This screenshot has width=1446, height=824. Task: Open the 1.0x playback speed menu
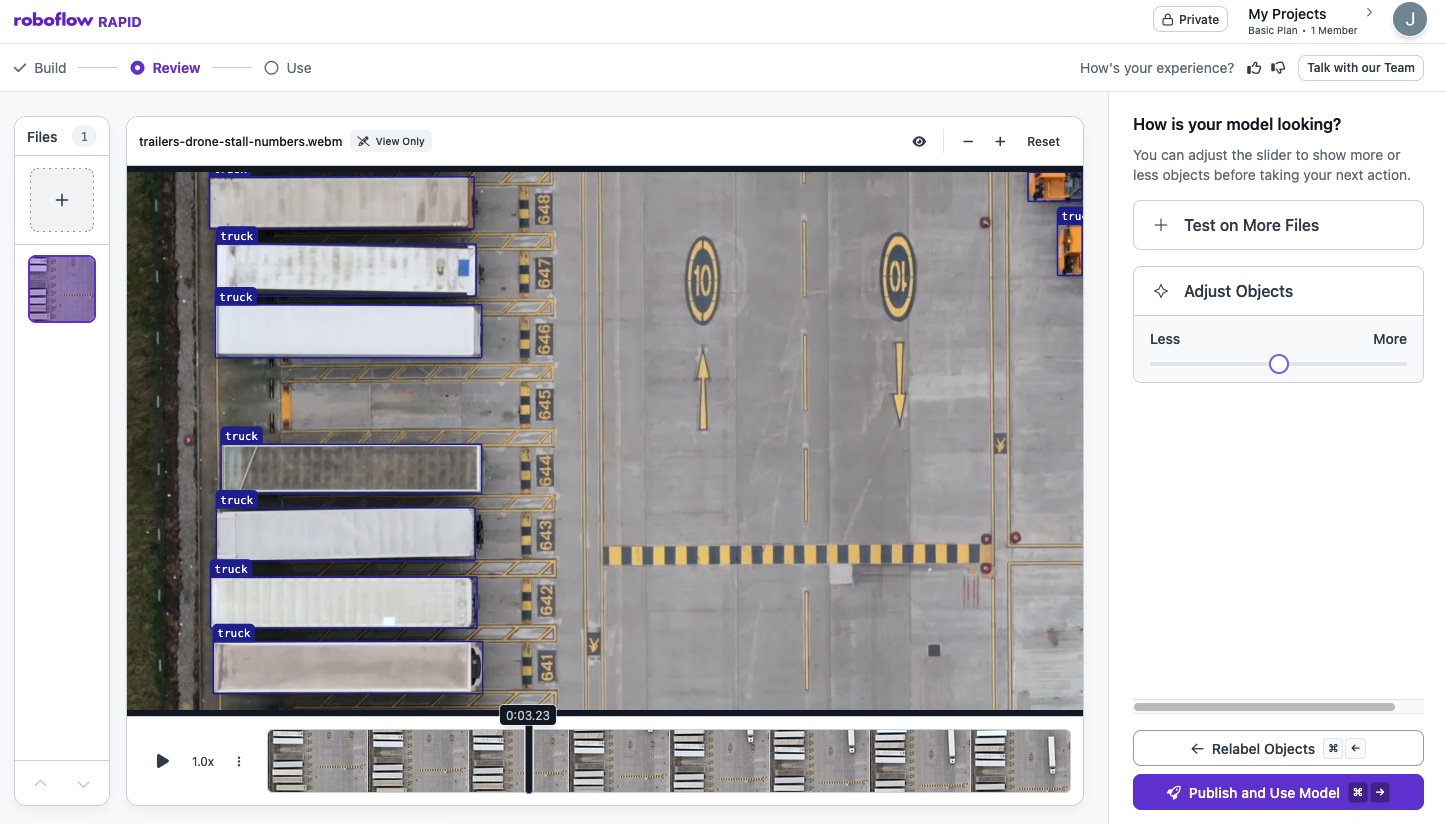pyautogui.click(x=203, y=761)
